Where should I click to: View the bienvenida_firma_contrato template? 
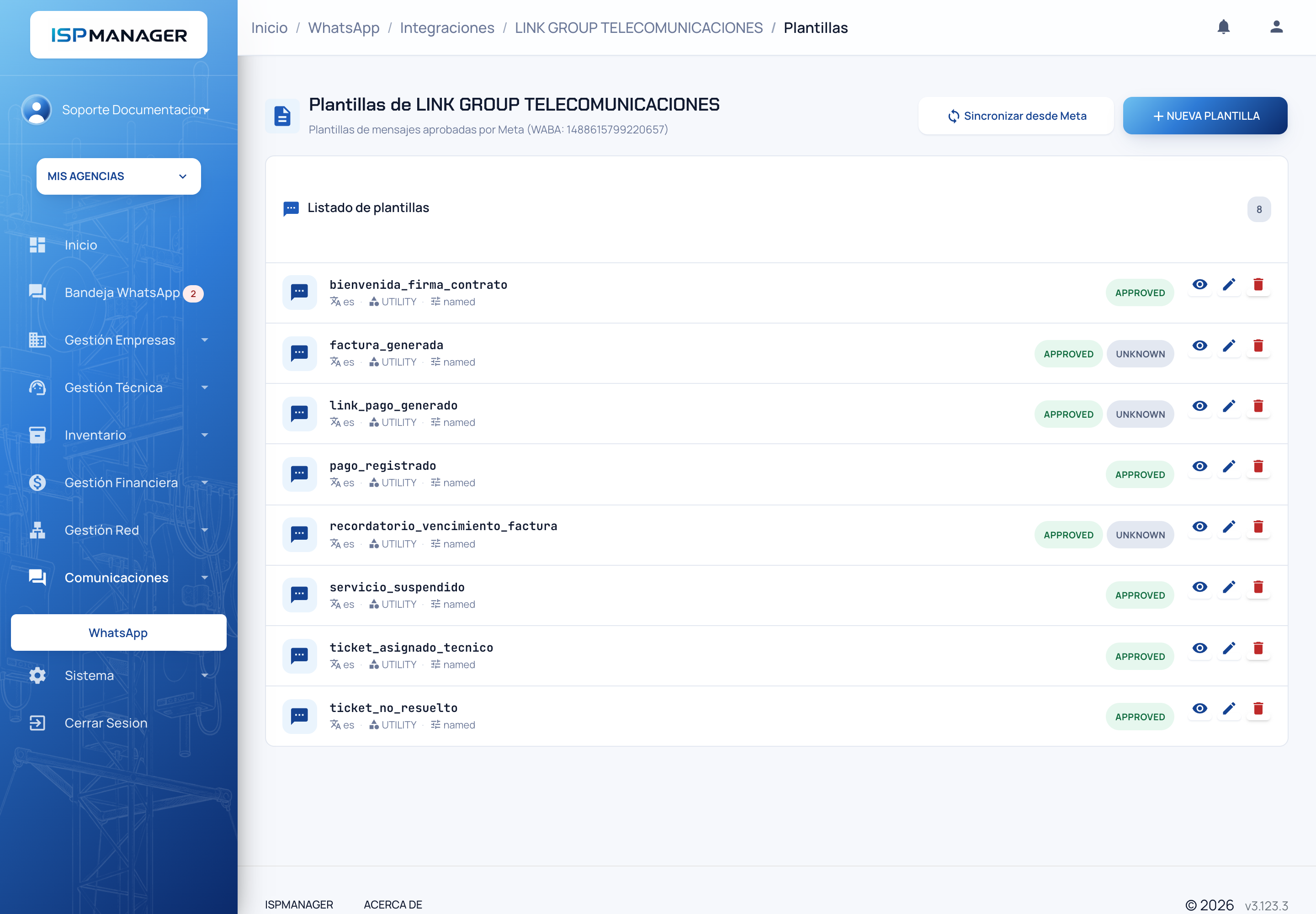[x=1200, y=285]
